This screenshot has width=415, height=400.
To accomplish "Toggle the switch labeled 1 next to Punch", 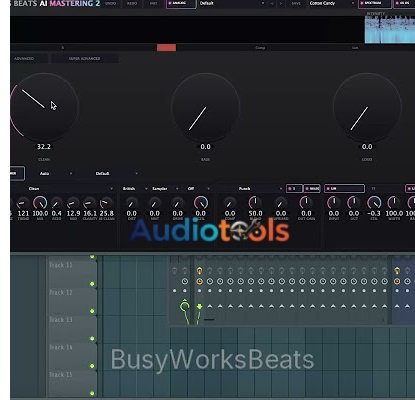I will [x=294, y=189].
